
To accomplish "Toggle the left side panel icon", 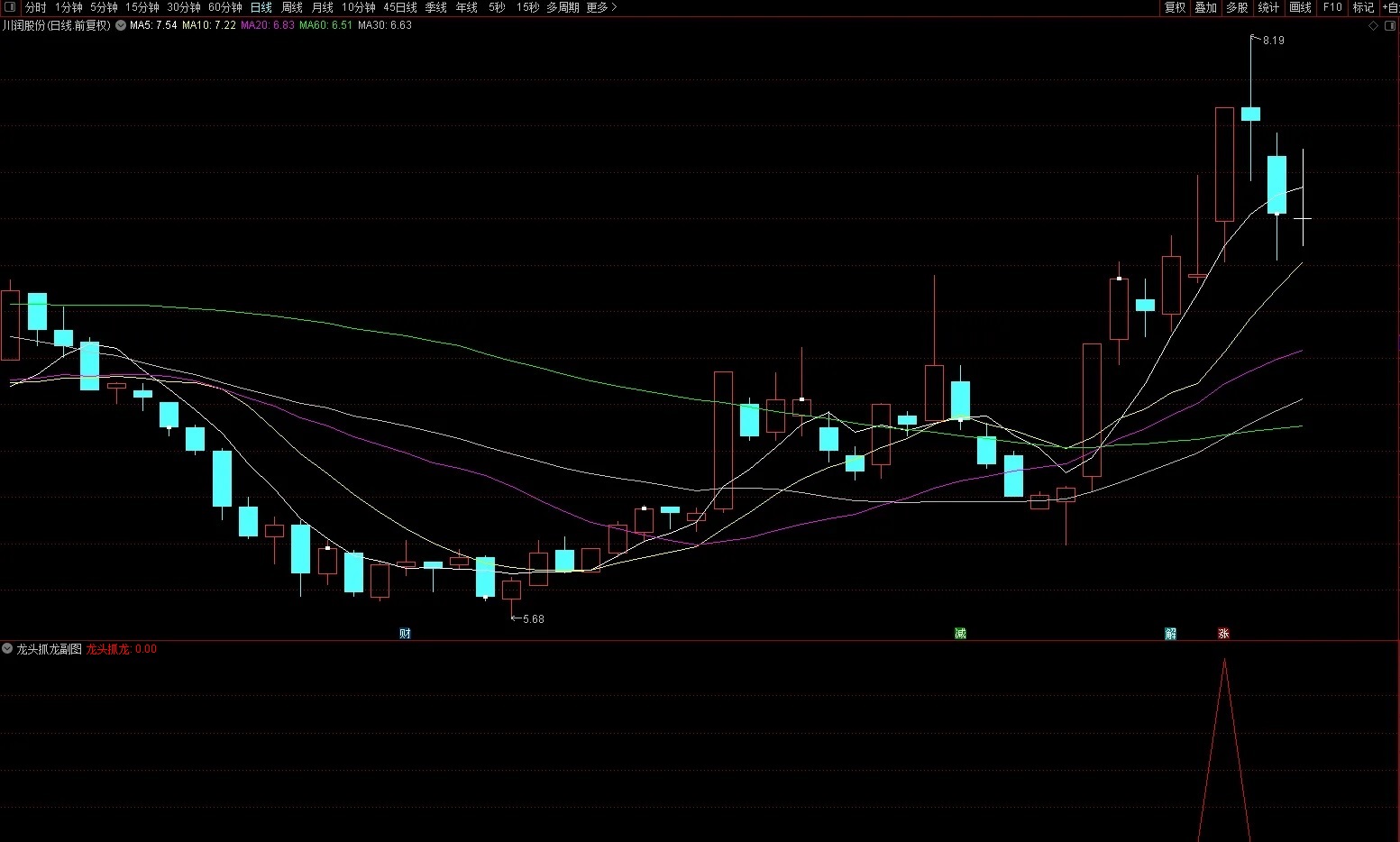I will click(x=11, y=7).
